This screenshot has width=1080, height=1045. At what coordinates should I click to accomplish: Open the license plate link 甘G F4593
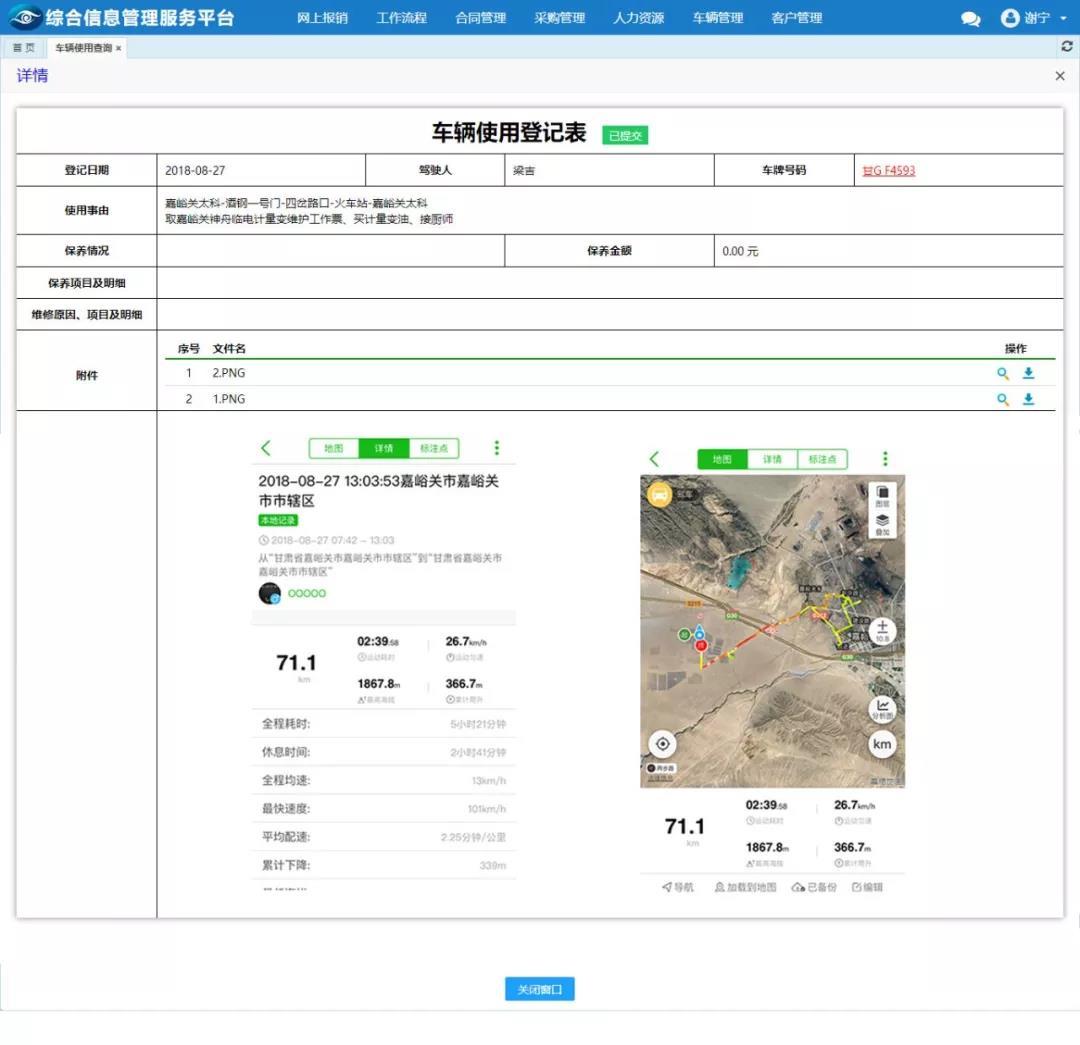pos(888,171)
